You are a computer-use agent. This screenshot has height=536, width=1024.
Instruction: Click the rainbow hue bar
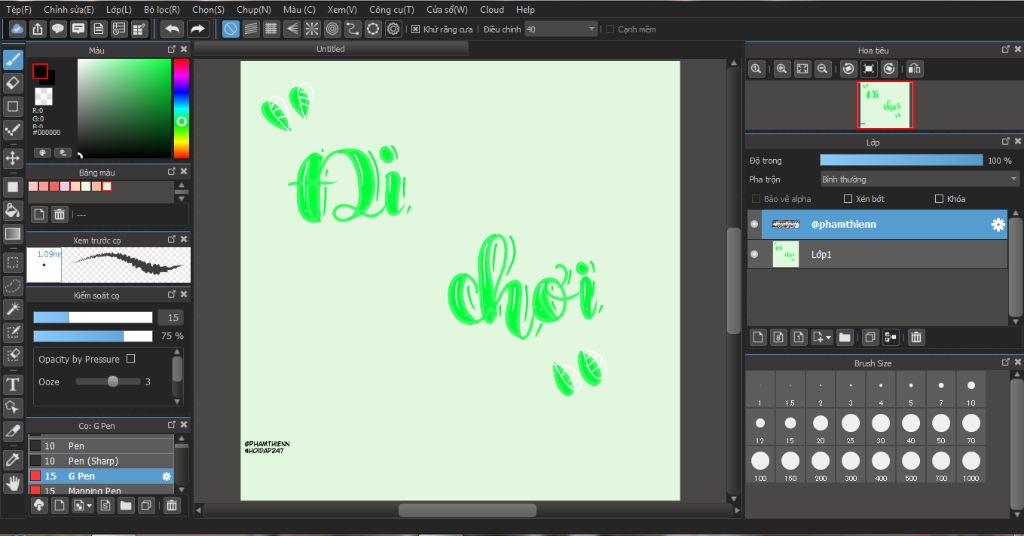(181, 108)
